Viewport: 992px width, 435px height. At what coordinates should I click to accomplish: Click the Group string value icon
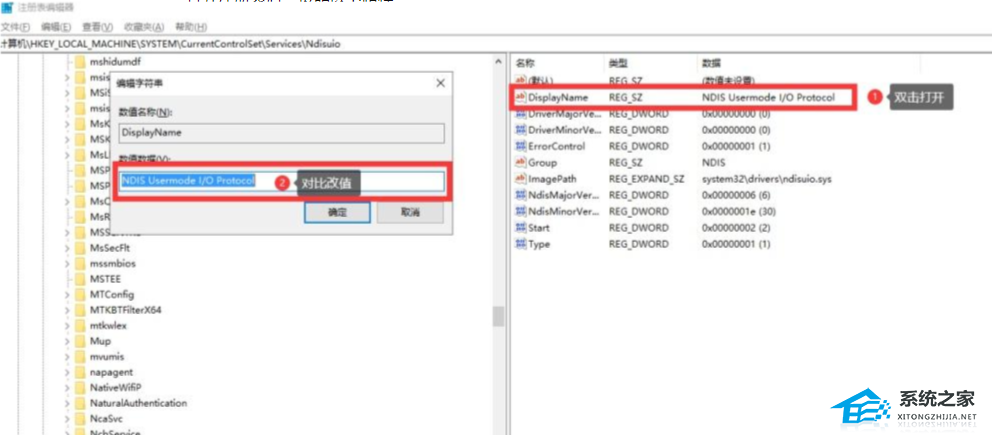tap(521, 162)
